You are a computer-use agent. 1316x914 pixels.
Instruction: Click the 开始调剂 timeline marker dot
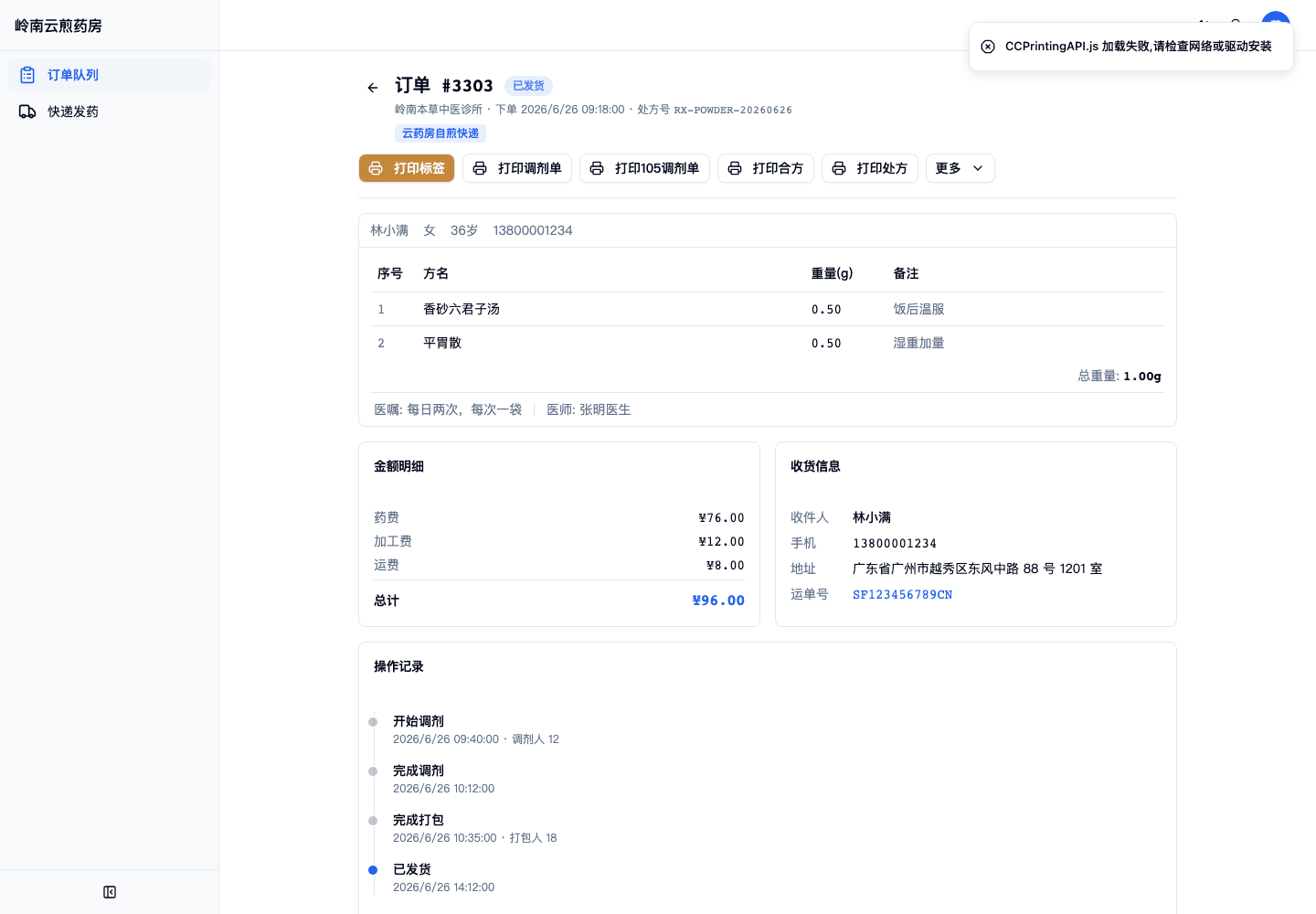pyautogui.click(x=373, y=722)
